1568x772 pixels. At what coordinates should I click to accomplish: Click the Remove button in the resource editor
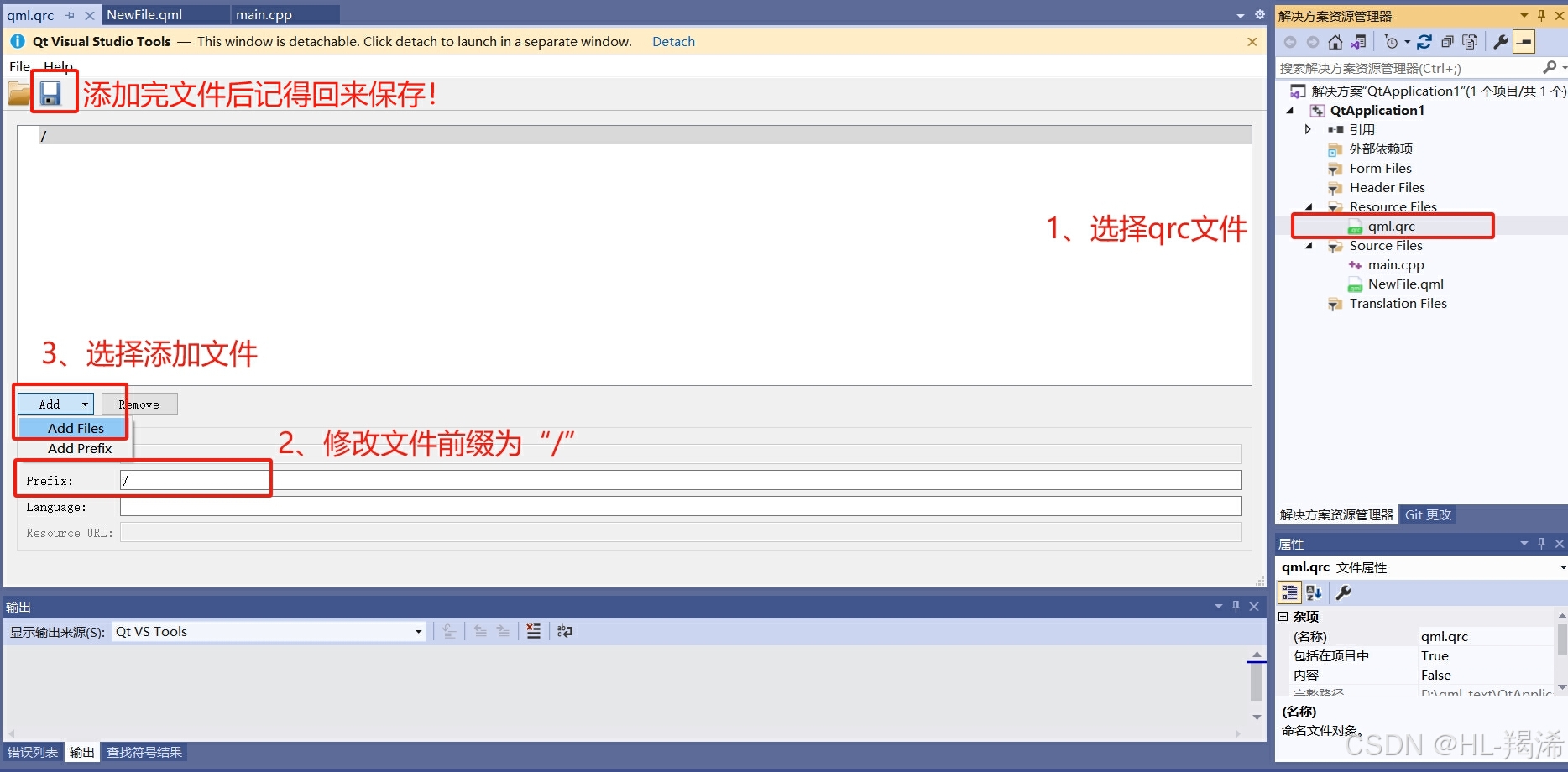click(139, 404)
